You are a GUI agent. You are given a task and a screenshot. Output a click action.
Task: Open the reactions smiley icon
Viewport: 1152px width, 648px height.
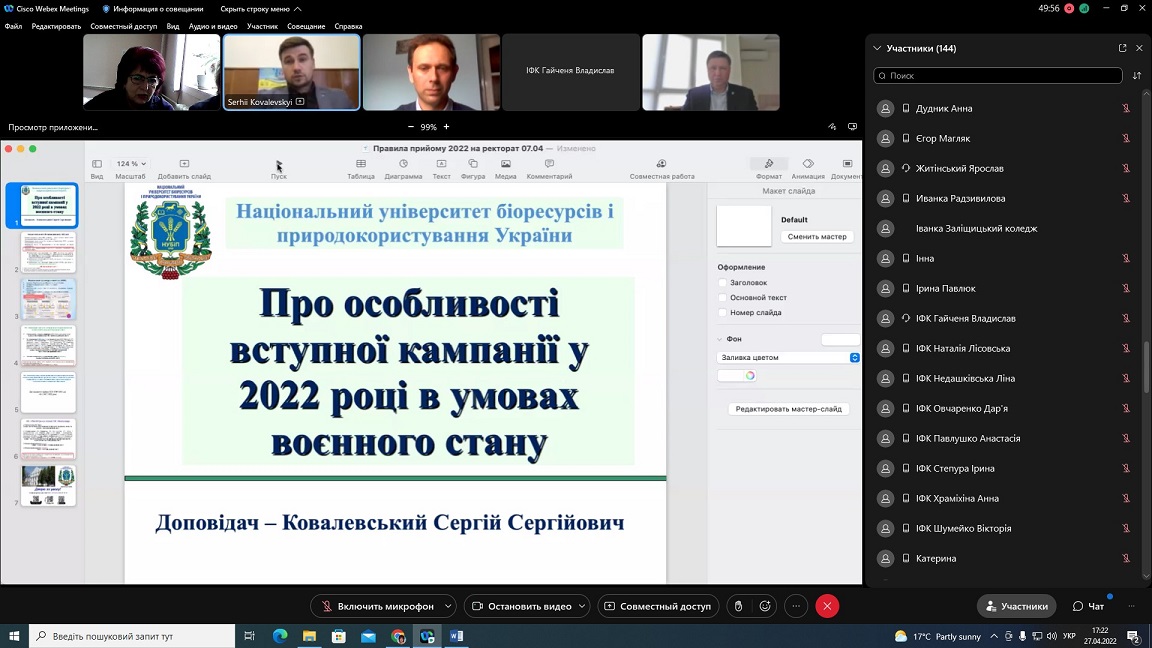[765, 606]
